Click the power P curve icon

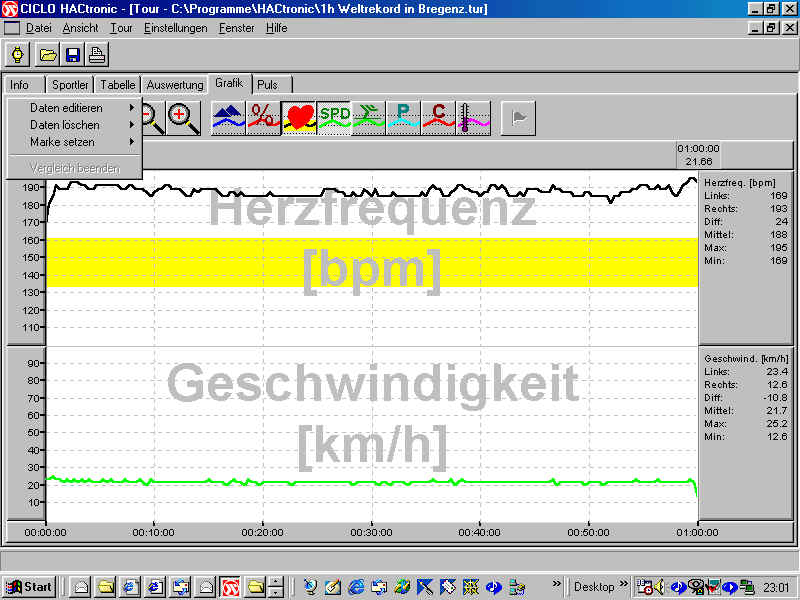click(x=404, y=117)
